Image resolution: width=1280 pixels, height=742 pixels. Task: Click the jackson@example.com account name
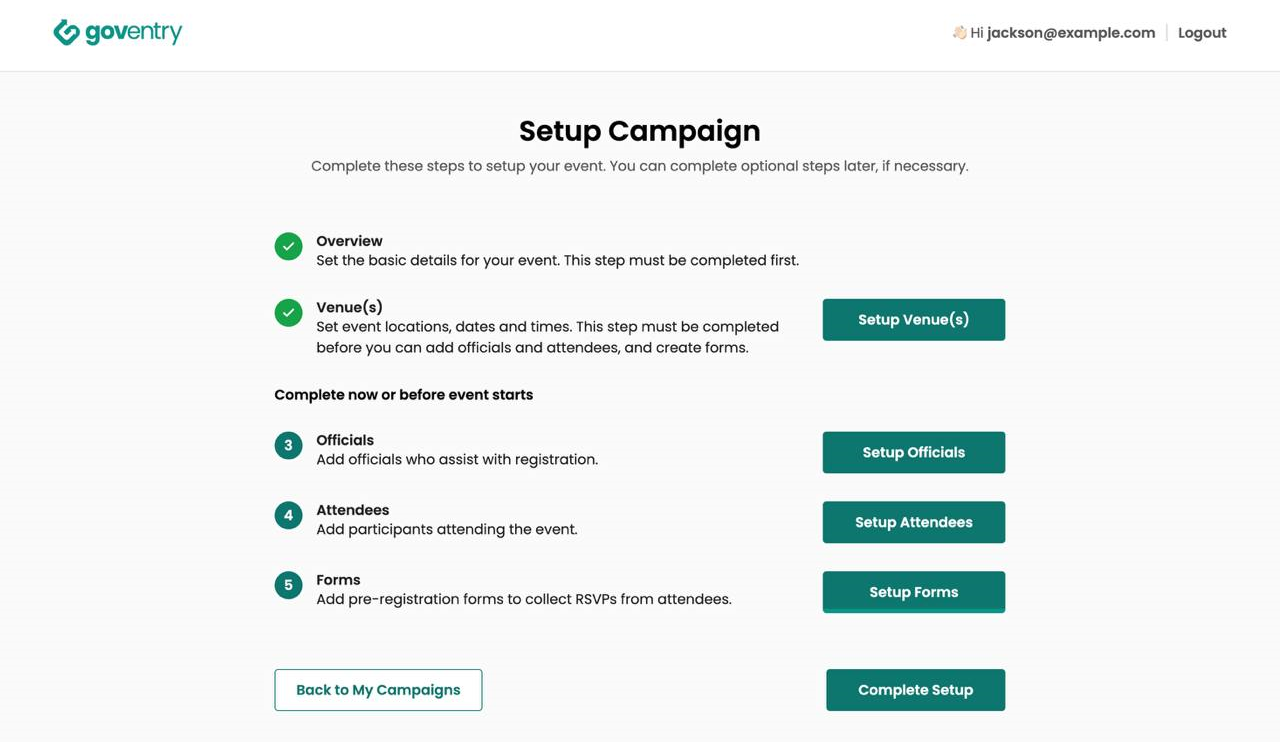tap(1071, 33)
